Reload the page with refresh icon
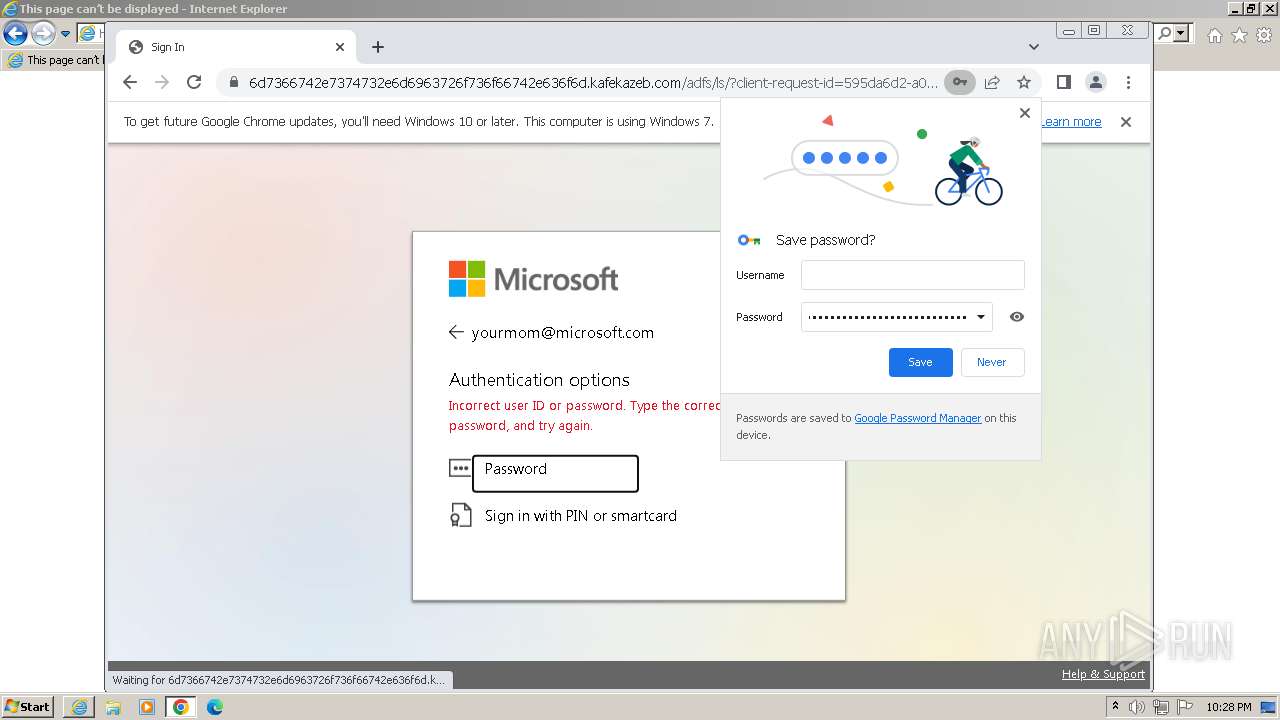The width and height of the screenshot is (1280, 720). 194,82
